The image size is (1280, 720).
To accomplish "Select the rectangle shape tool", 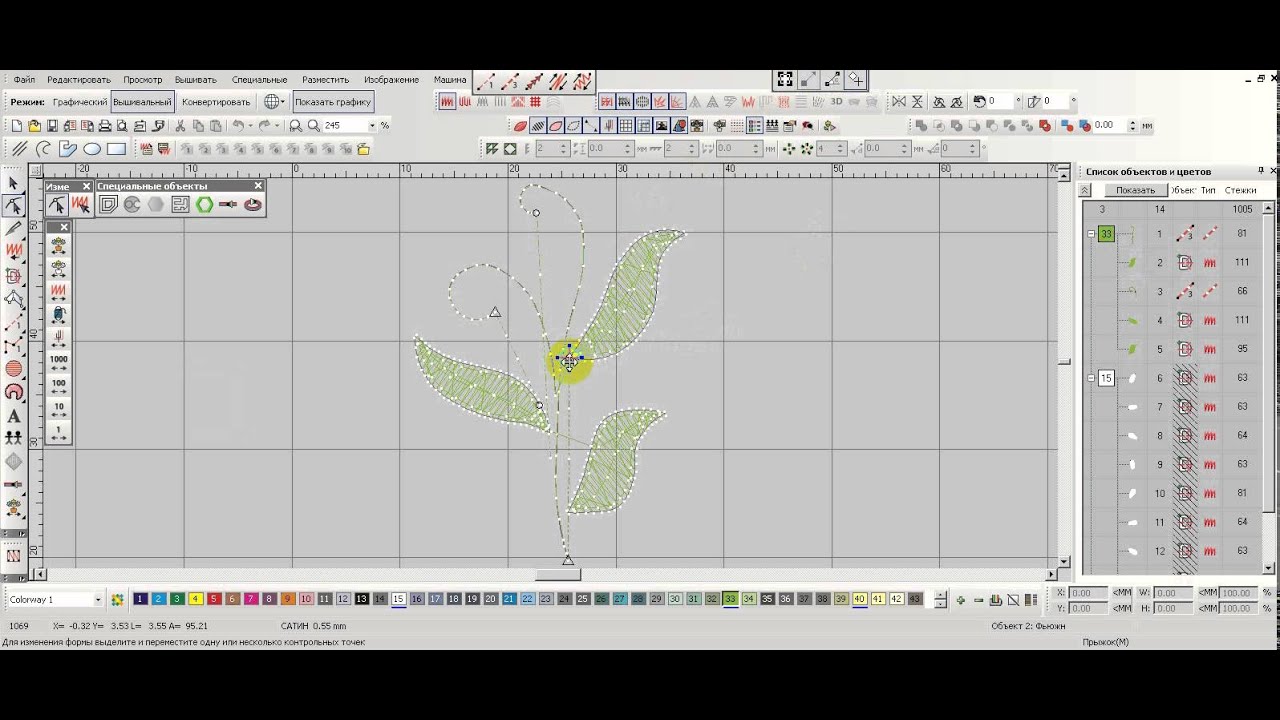I will click(116, 149).
